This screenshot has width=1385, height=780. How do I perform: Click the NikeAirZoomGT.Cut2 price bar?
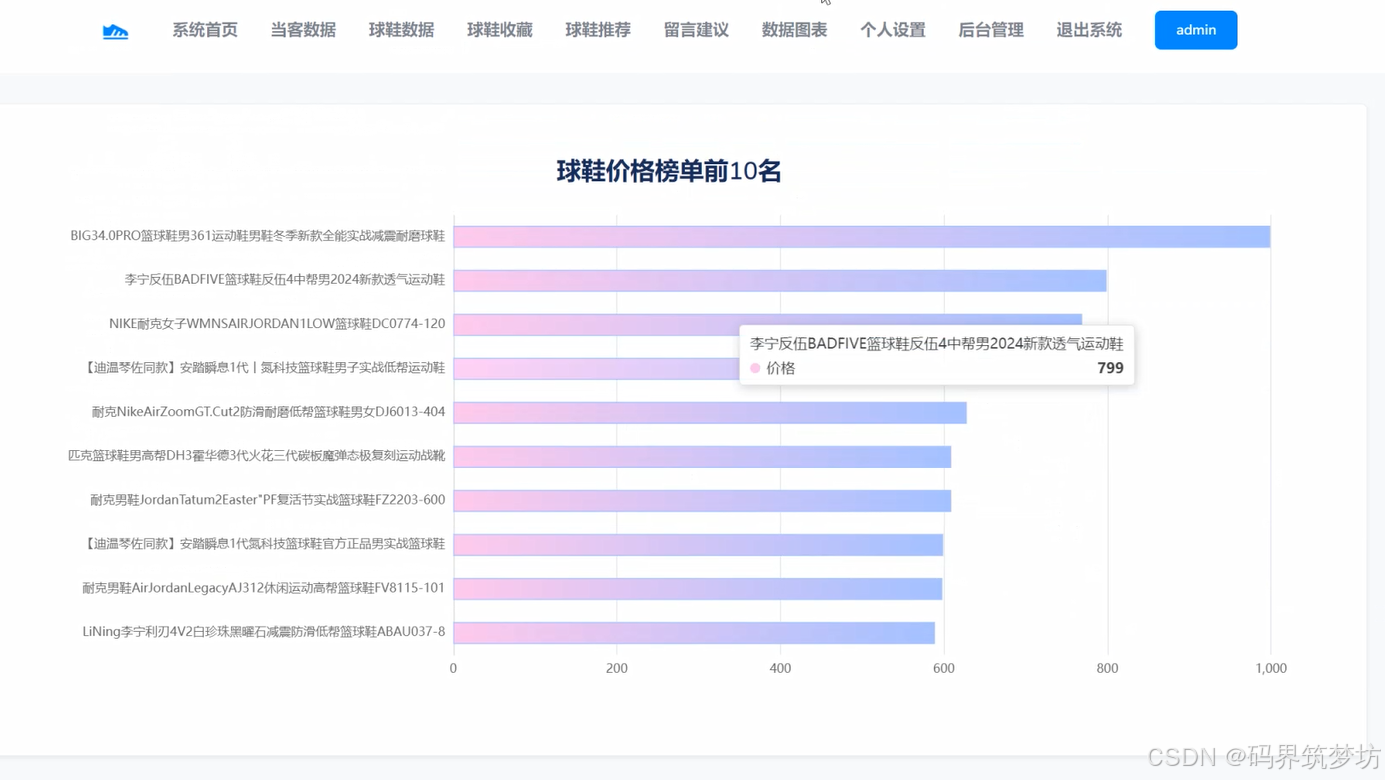[x=710, y=413]
